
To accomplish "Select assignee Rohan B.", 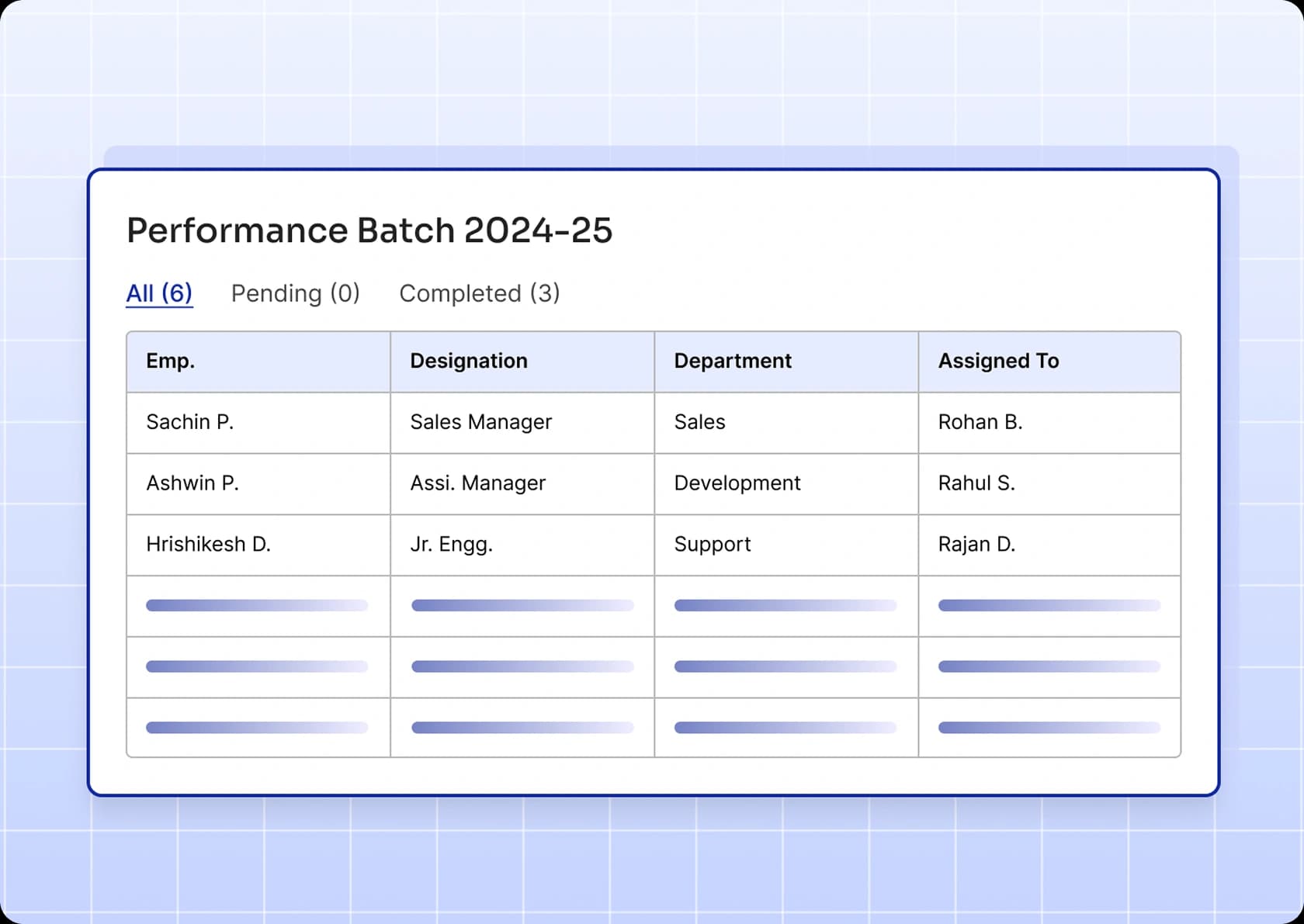I will (980, 422).
